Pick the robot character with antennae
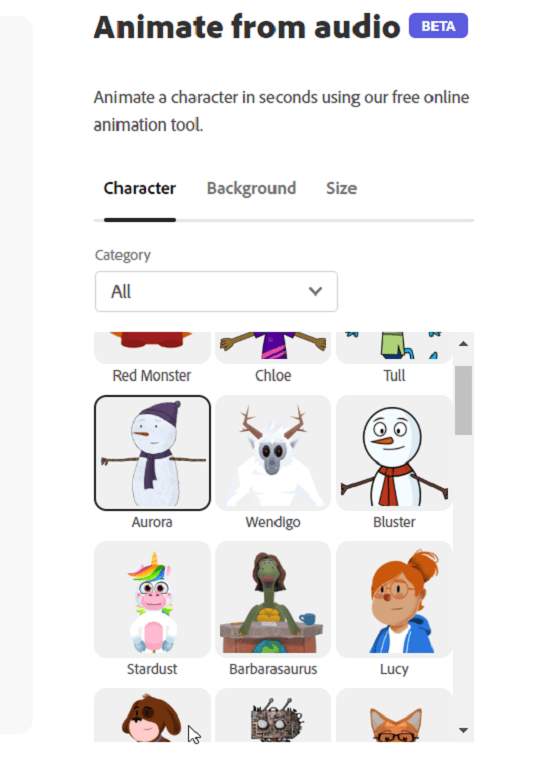The image size is (550, 758). tap(273, 715)
